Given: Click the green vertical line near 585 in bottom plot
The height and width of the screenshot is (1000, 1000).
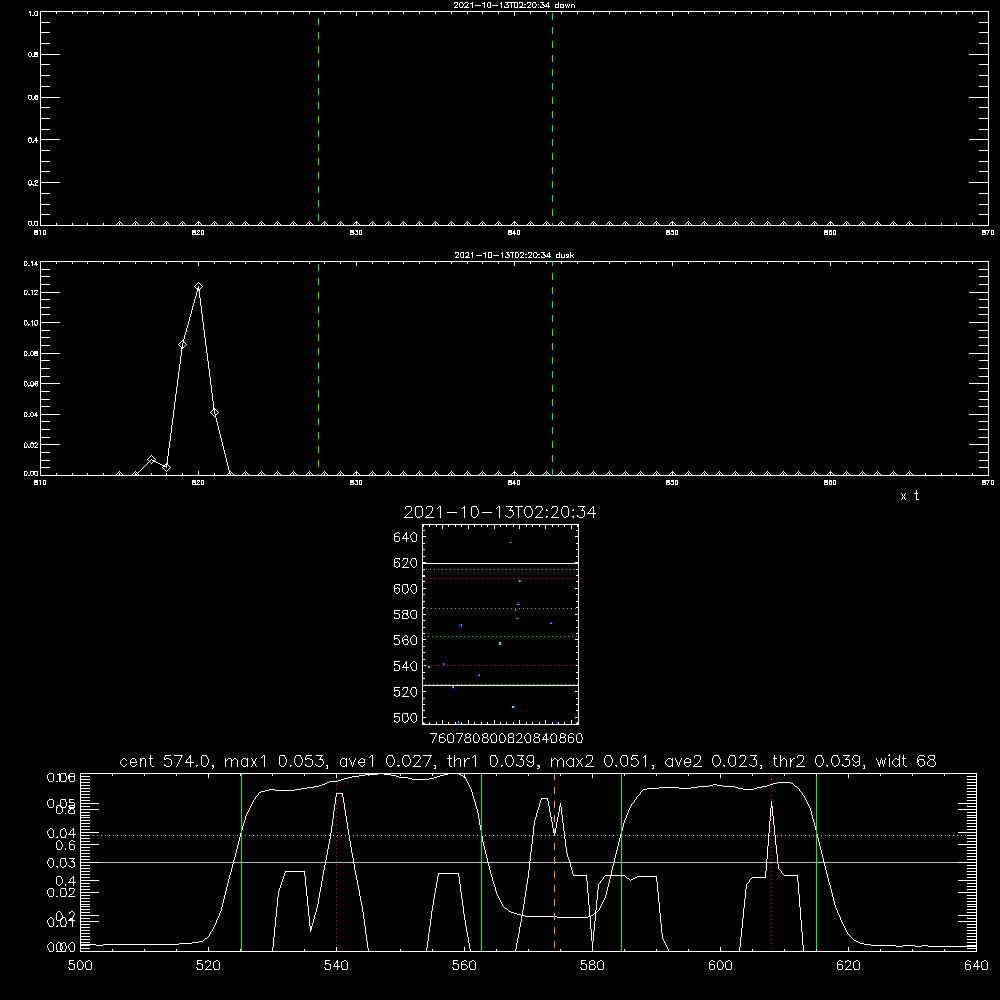Looking at the screenshot, I should (x=621, y=861).
